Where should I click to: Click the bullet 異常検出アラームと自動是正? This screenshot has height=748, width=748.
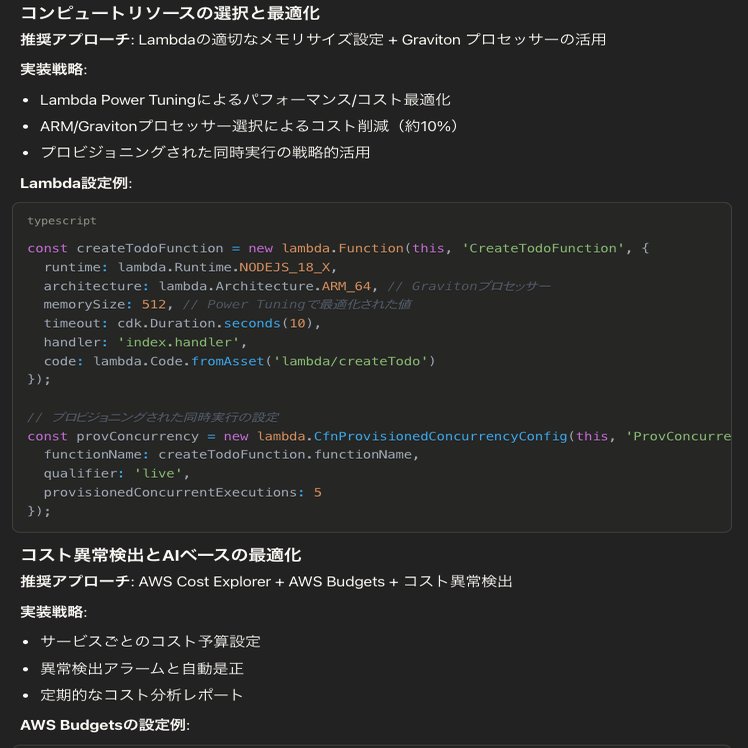tap(142, 668)
